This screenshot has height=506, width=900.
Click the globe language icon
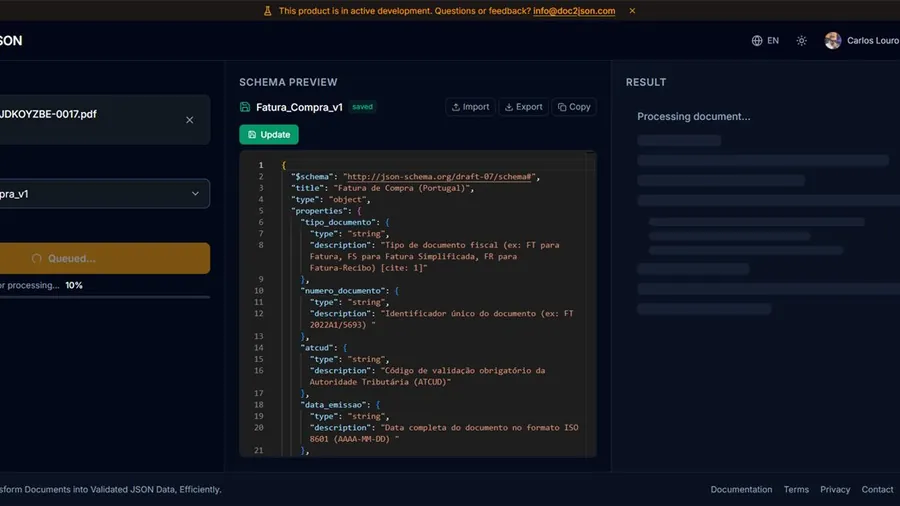pos(757,41)
